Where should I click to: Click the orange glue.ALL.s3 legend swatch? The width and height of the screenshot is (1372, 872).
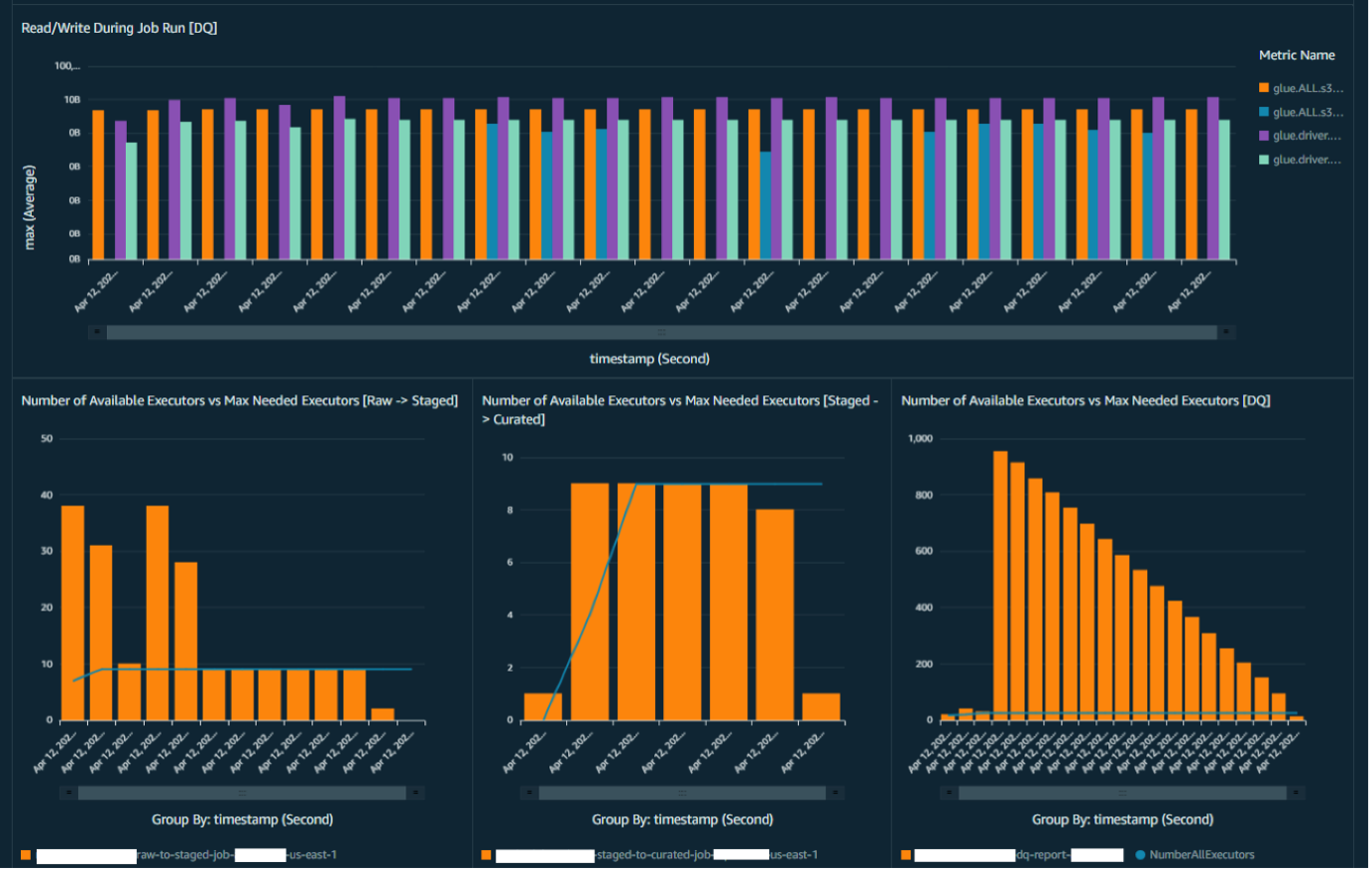point(1264,88)
